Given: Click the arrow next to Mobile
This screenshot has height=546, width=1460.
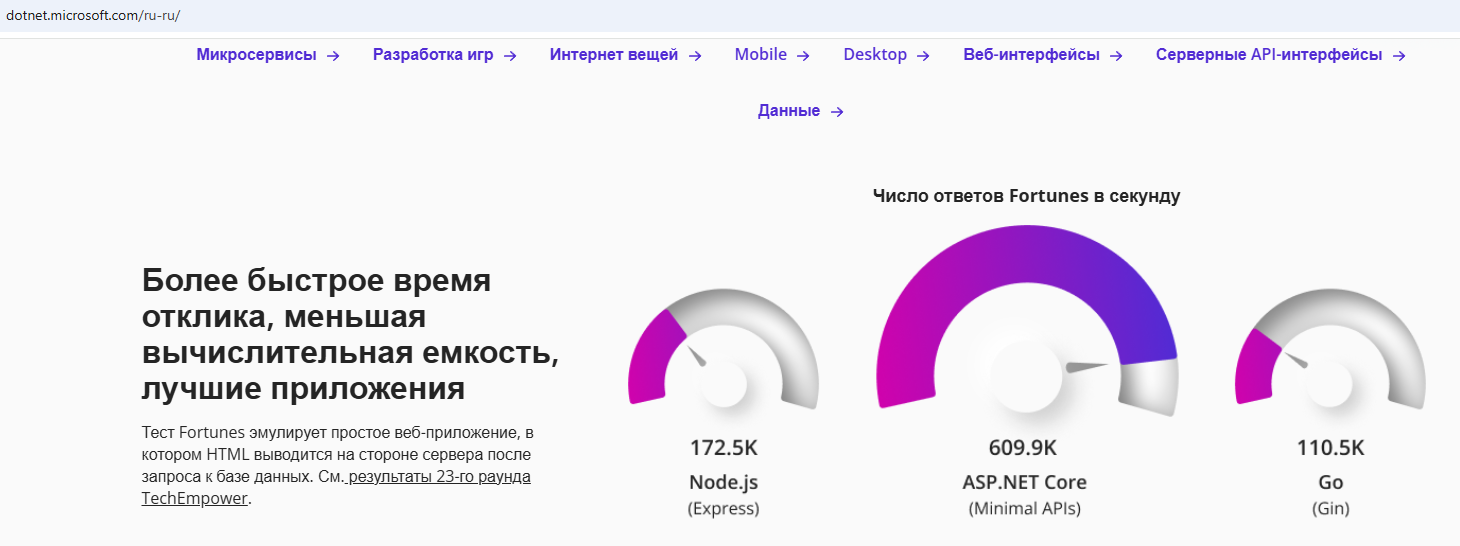Looking at the screenshot, I should click(803, 56).
